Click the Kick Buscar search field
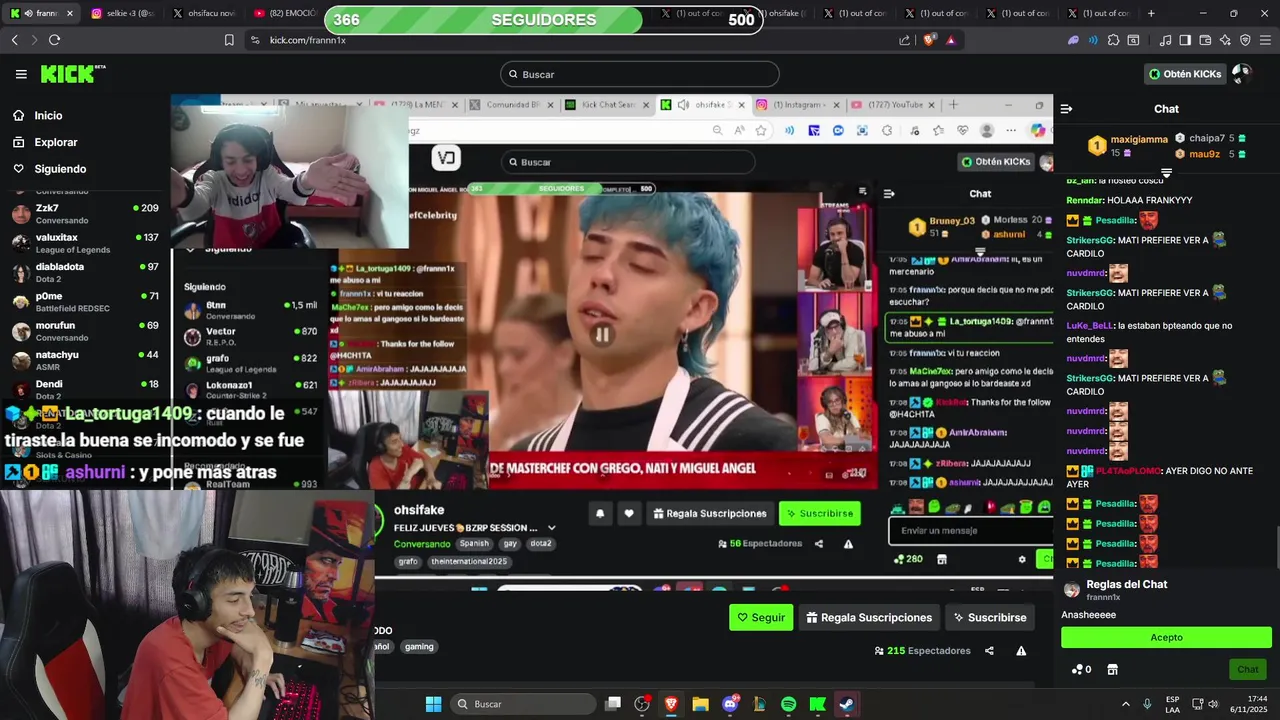Image resolution: width=1280 pixels, height=720 pixels. tap(639, 74)
